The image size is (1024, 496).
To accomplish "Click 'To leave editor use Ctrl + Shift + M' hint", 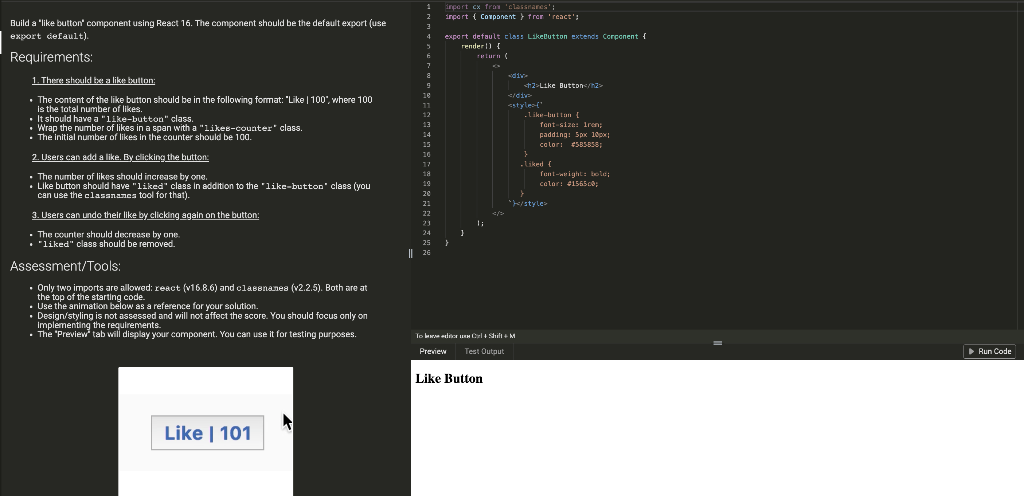I will pos(466,336).
